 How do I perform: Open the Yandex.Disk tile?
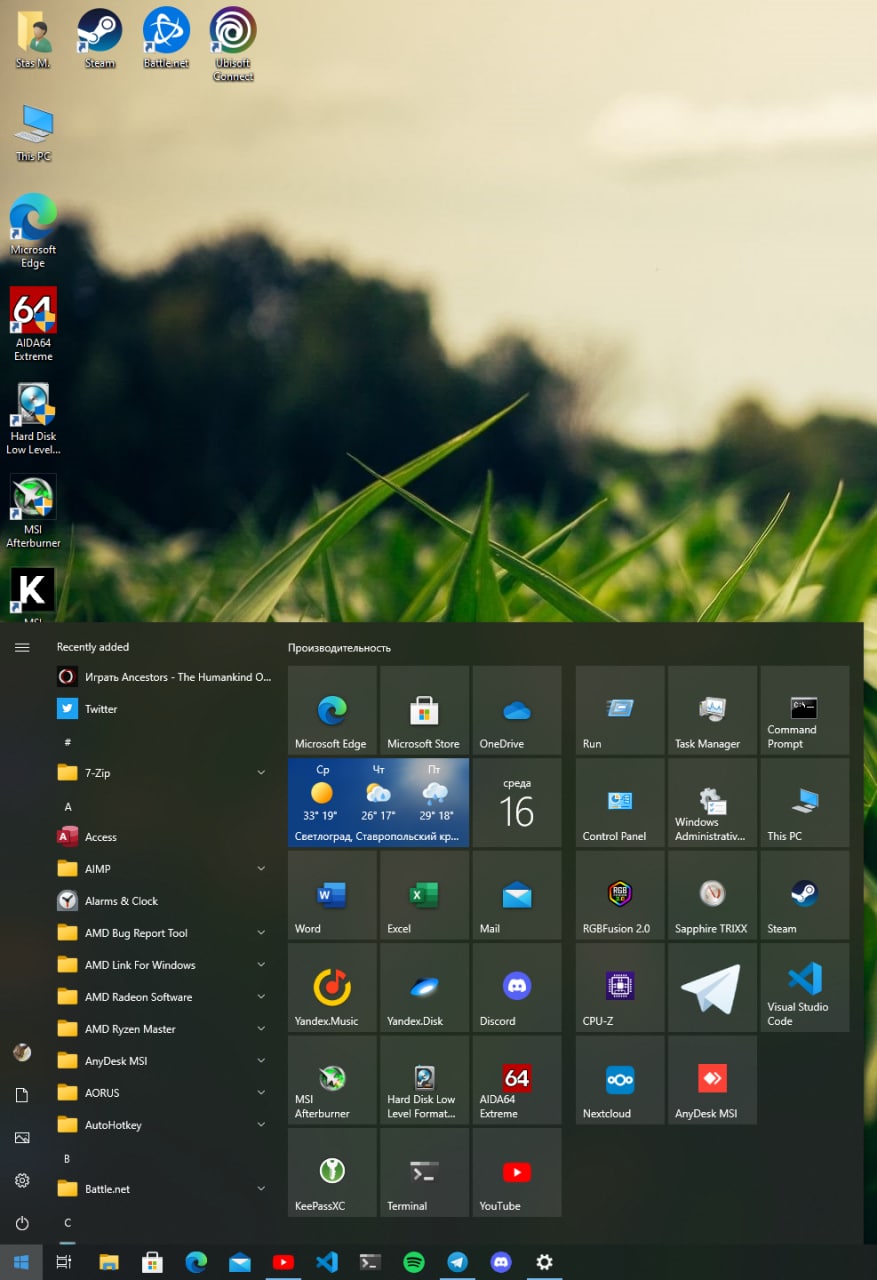(x=424, y=987)
